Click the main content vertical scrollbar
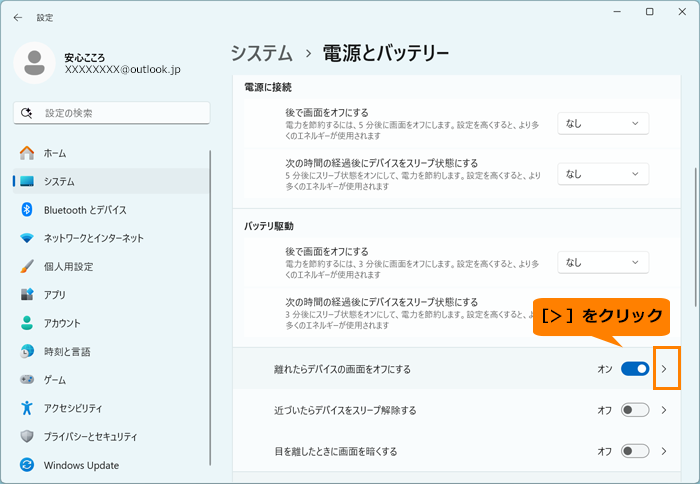The width and height of the screenshot is (700, 484). 695,237
